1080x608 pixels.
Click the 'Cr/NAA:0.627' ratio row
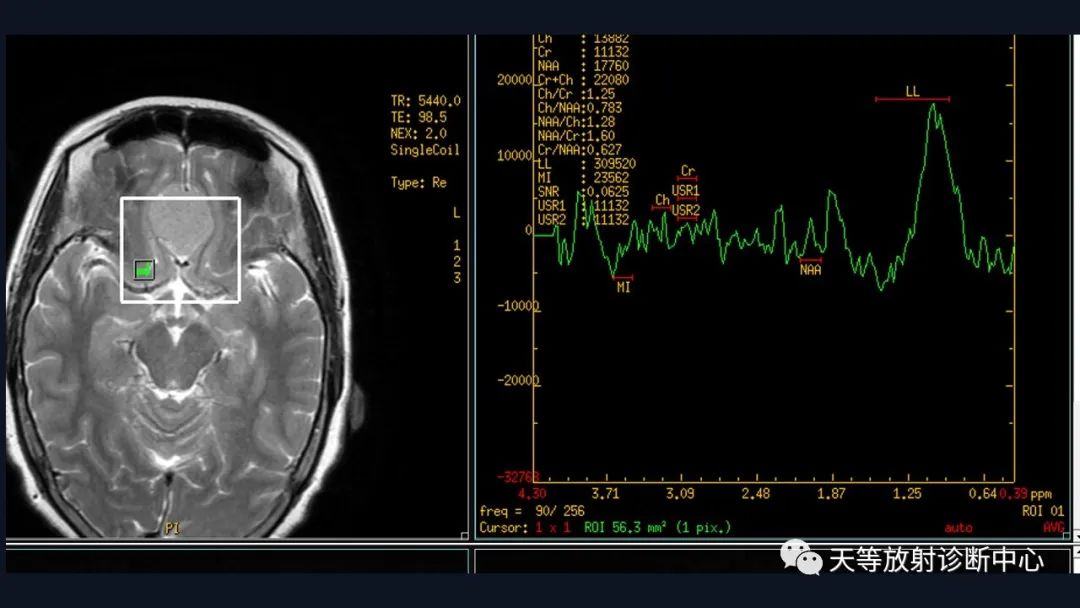(580, 149)
